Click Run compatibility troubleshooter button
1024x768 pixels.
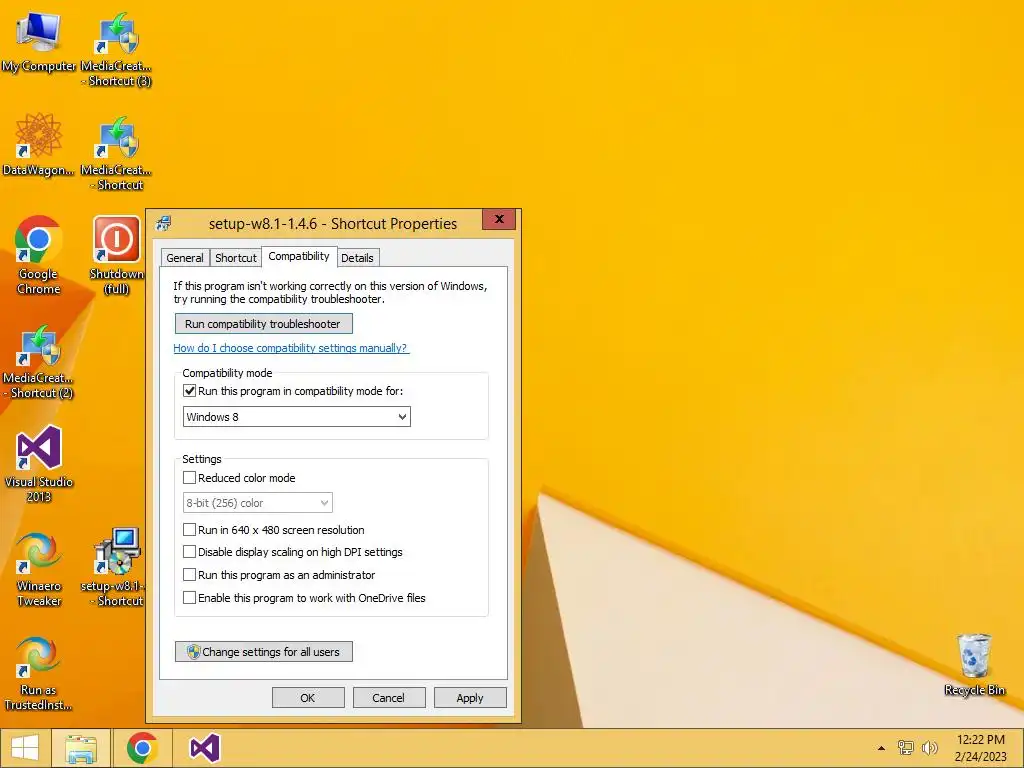(x=264, y=324)
